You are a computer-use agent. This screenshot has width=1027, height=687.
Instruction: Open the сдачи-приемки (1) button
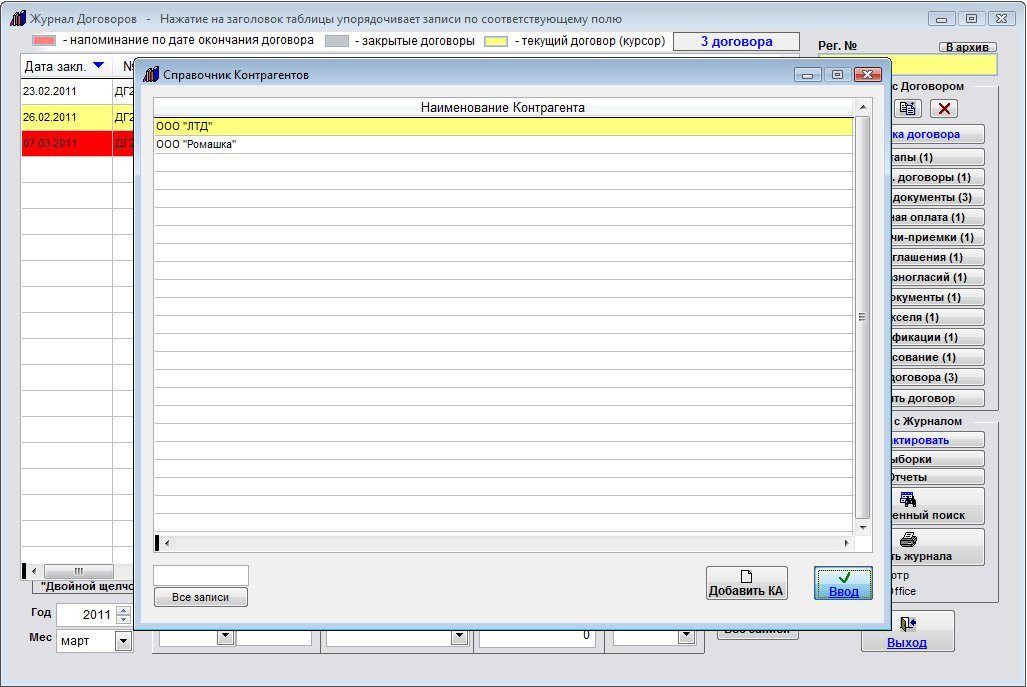coord(937,237)
